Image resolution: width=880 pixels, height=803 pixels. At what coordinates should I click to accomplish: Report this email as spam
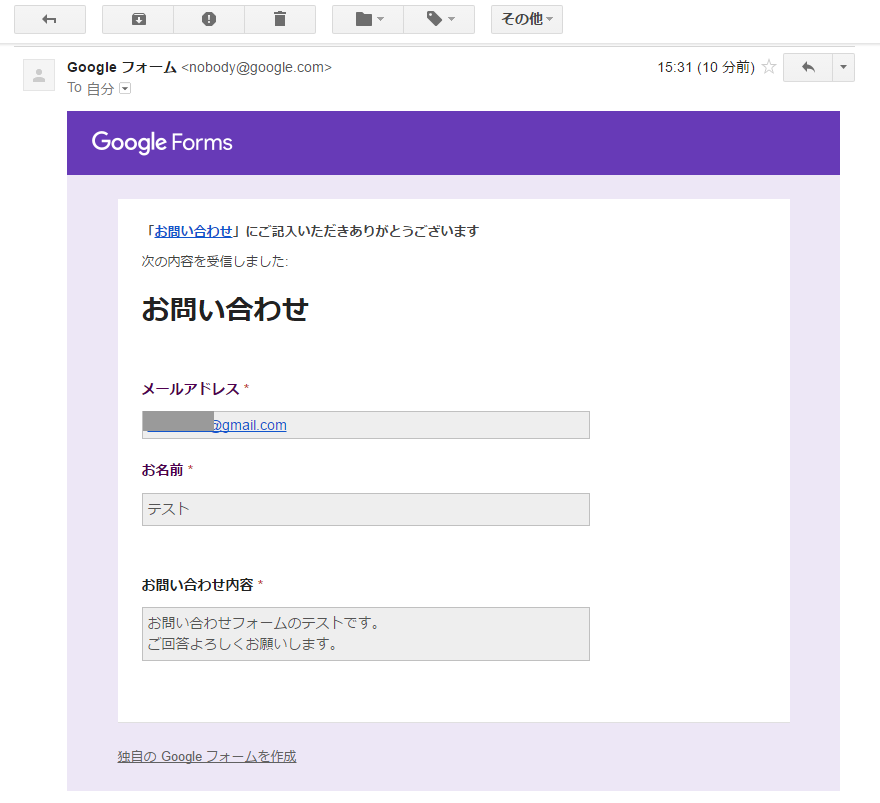coord(209,20)
